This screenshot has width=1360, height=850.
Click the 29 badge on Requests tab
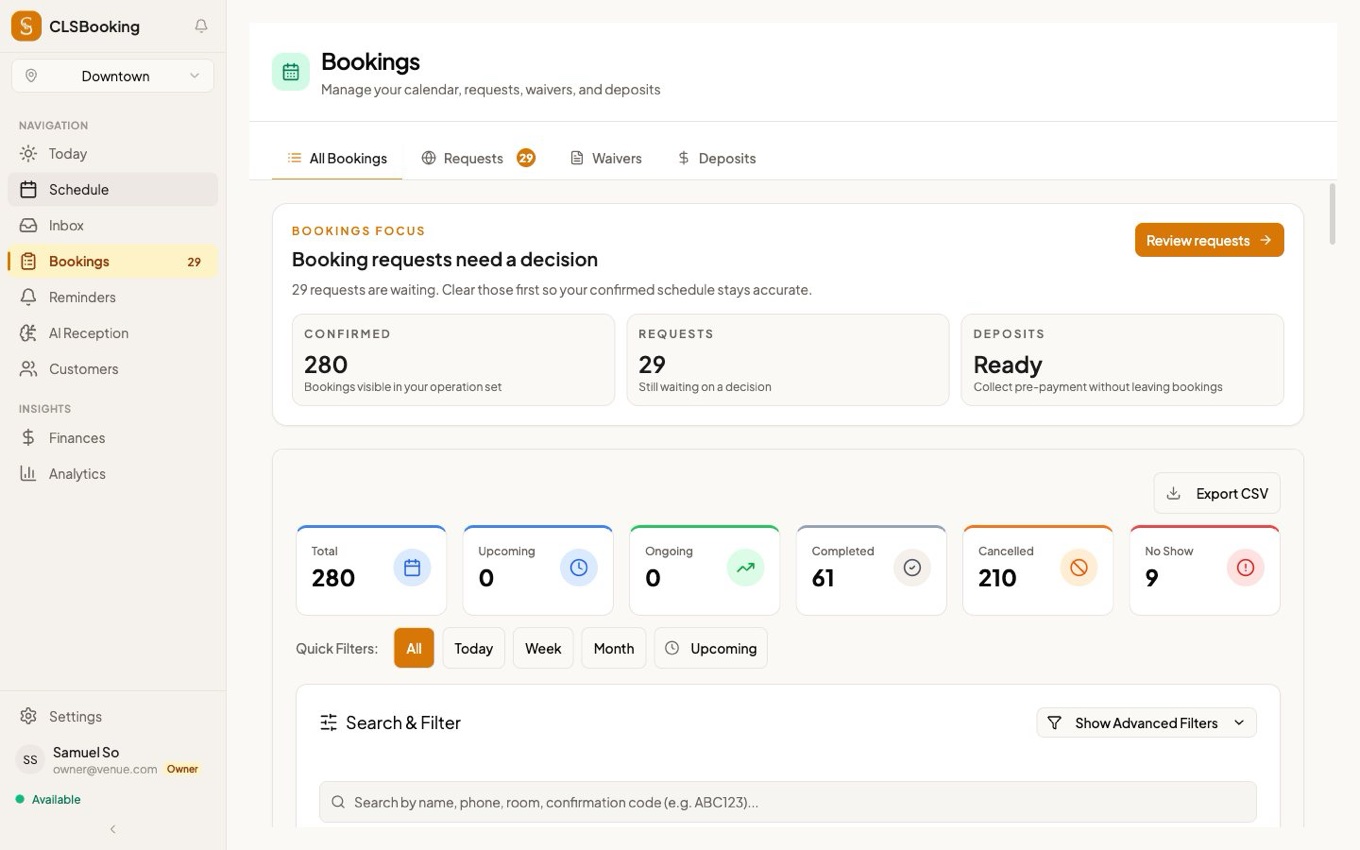[x=526, y=158]
